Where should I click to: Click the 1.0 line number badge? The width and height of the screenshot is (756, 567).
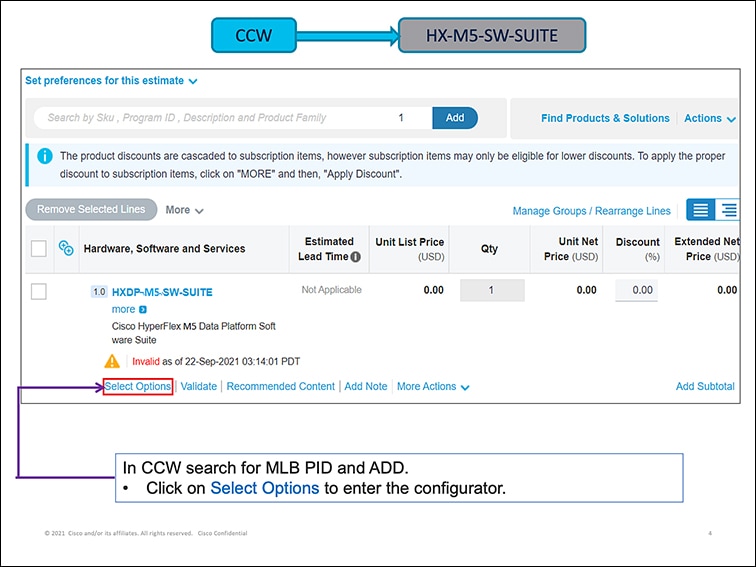(x=99, y=292)
